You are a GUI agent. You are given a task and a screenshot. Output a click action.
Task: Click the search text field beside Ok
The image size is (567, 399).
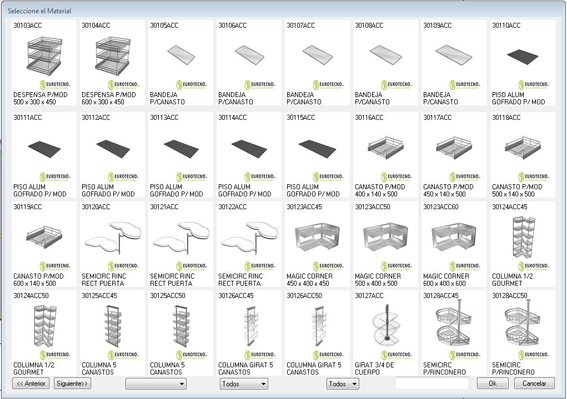coord(432,383)
